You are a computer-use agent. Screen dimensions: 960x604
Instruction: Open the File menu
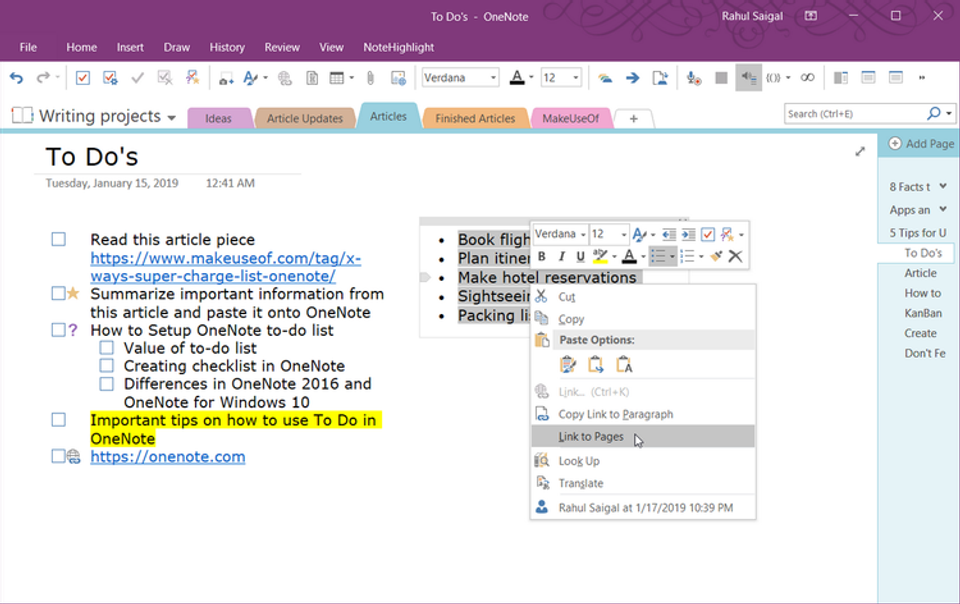tap(28, 47)
